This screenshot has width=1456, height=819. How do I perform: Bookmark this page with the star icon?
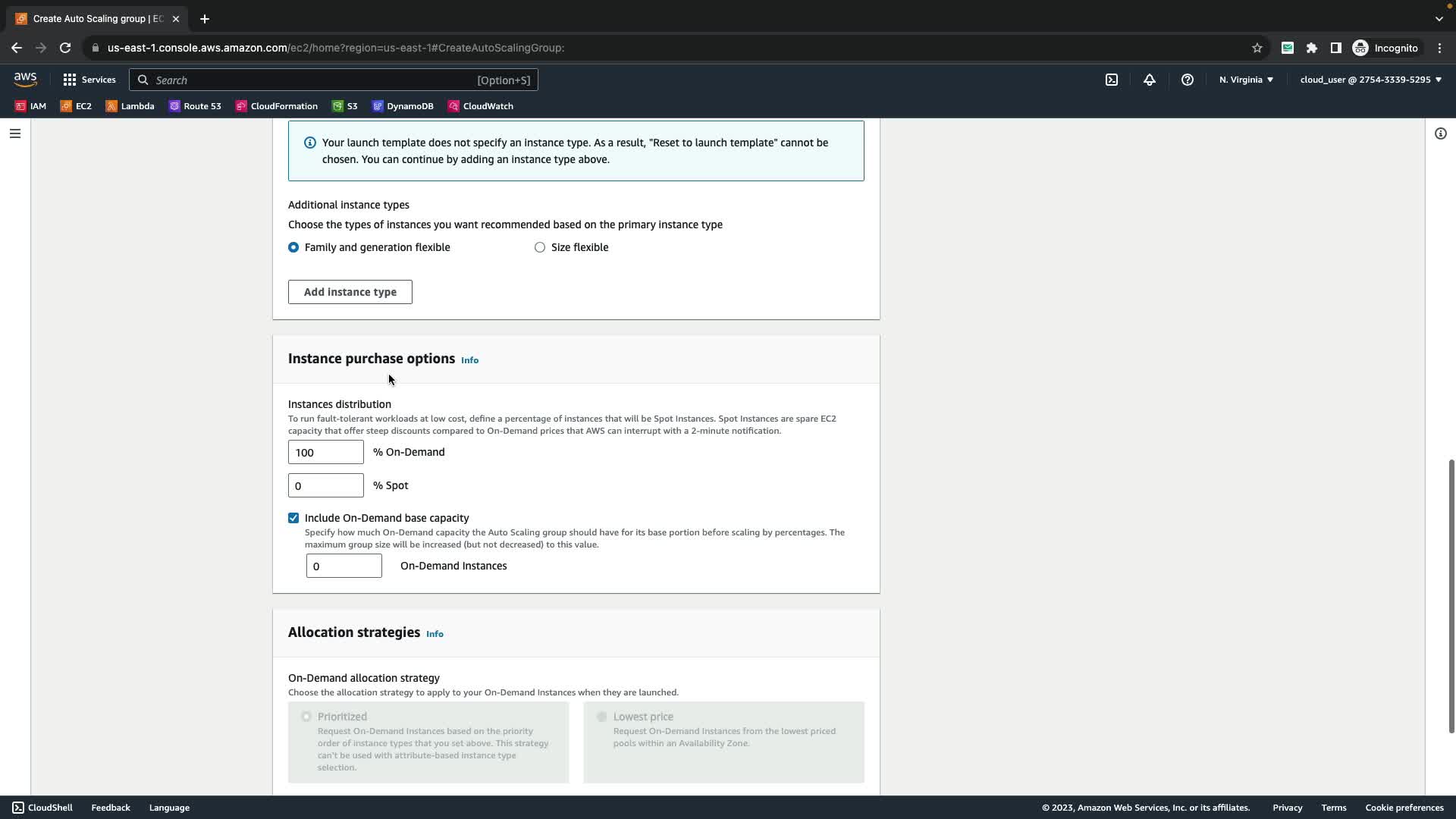1257,48
